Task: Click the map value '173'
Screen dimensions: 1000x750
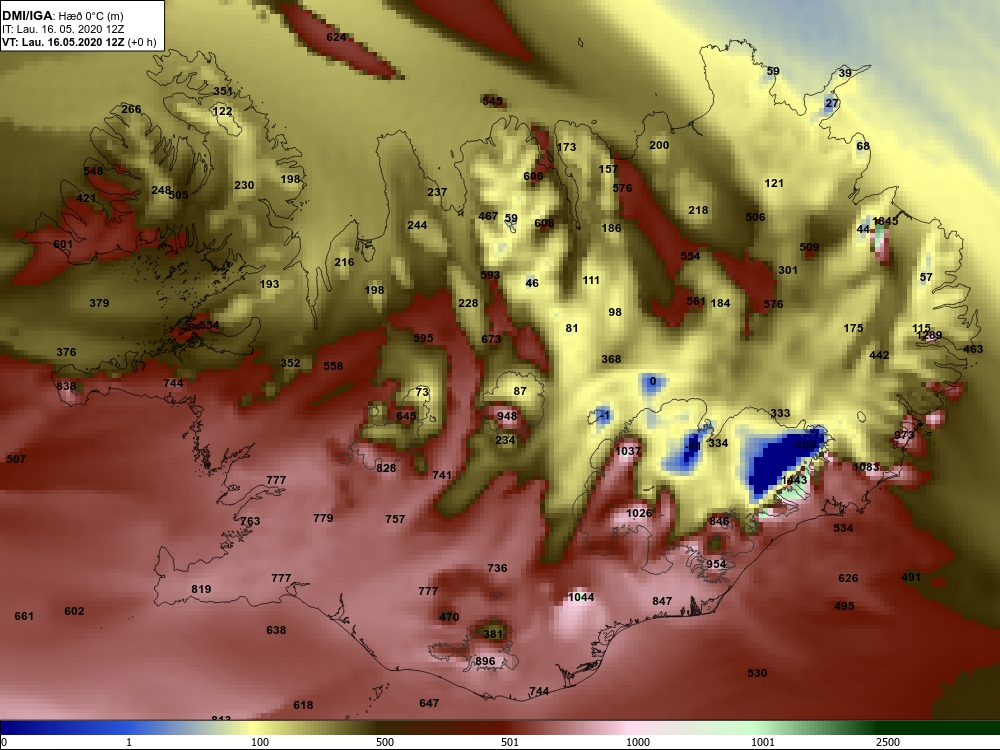Action: tap(566, 147)
